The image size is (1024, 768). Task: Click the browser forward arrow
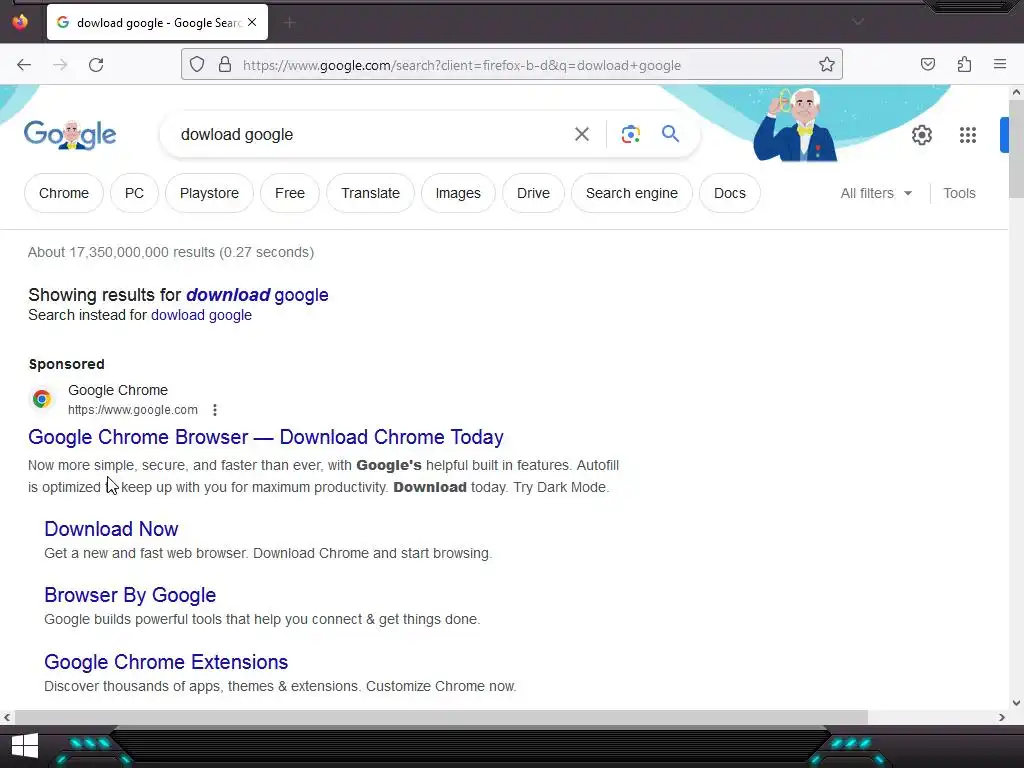click(x=60, y=65)
